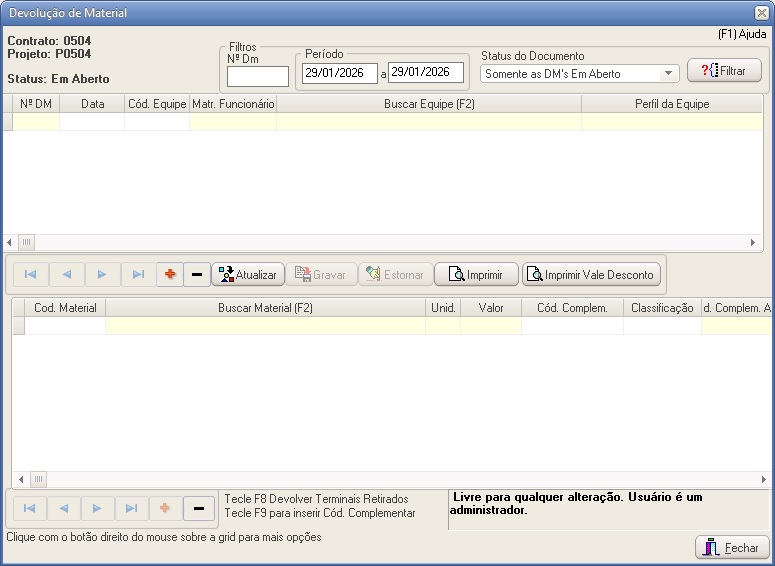Screen dimensions: 775x566
Task: Click the Buscar Material (F2) column header
Action: click(265, 308)
